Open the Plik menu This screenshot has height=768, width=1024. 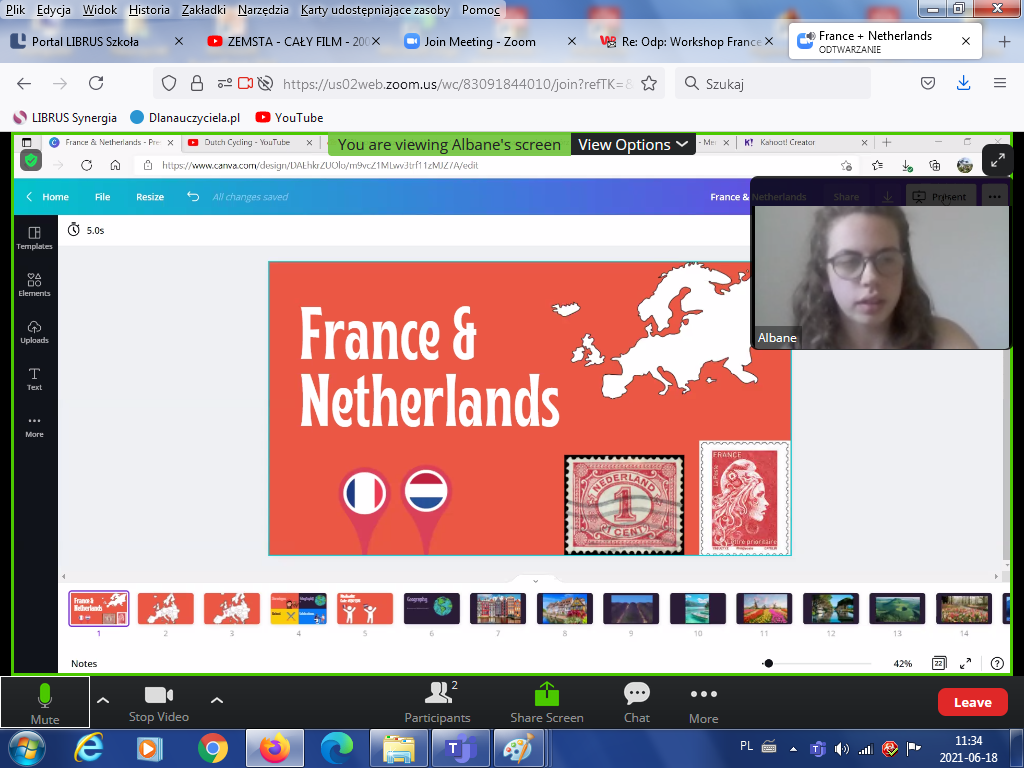coord(16,10)
